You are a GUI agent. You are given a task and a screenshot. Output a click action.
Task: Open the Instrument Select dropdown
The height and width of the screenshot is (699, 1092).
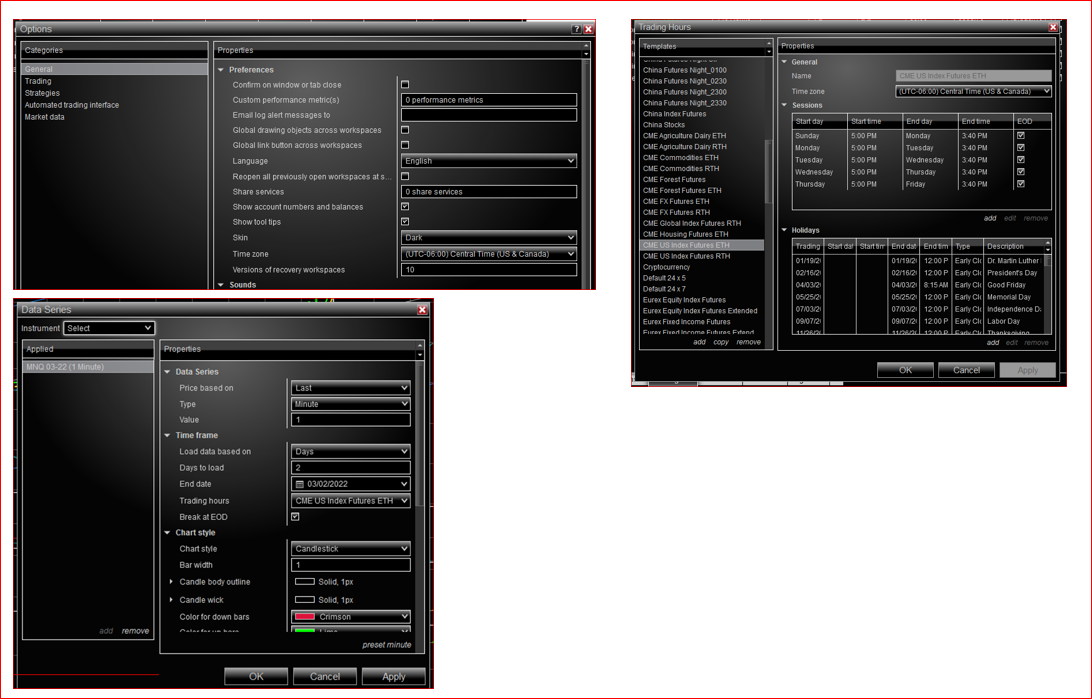pyautogui.click(x=109, y=328)
